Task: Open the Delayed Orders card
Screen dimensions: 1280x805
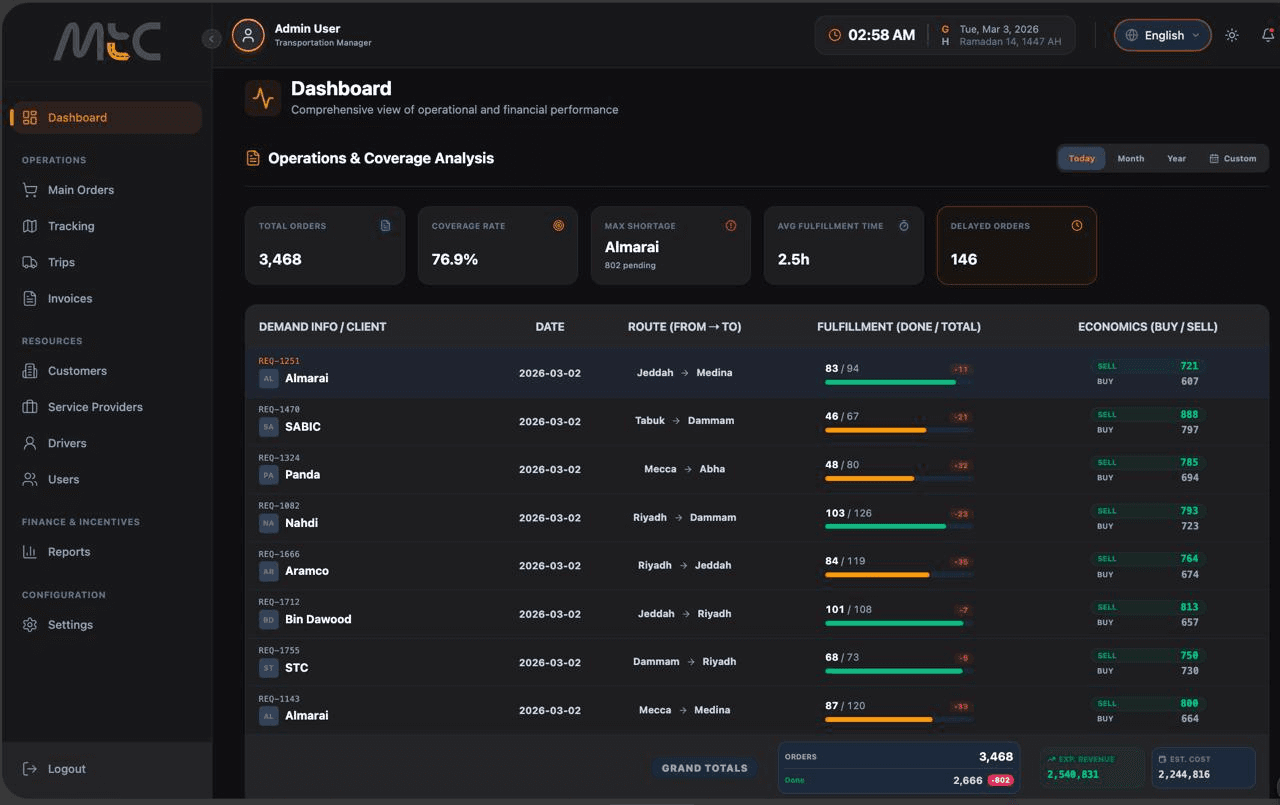Action: pyautogui.click(x=1017, y=245)
